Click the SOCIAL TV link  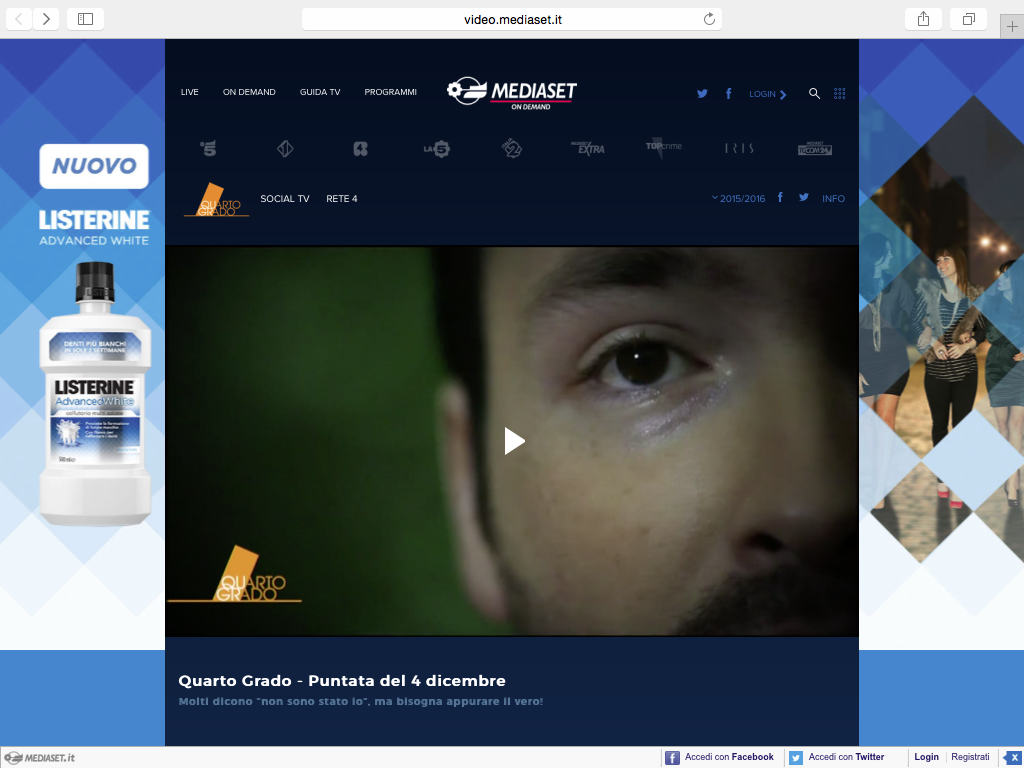pyautogui.click(x=285, y=199)
